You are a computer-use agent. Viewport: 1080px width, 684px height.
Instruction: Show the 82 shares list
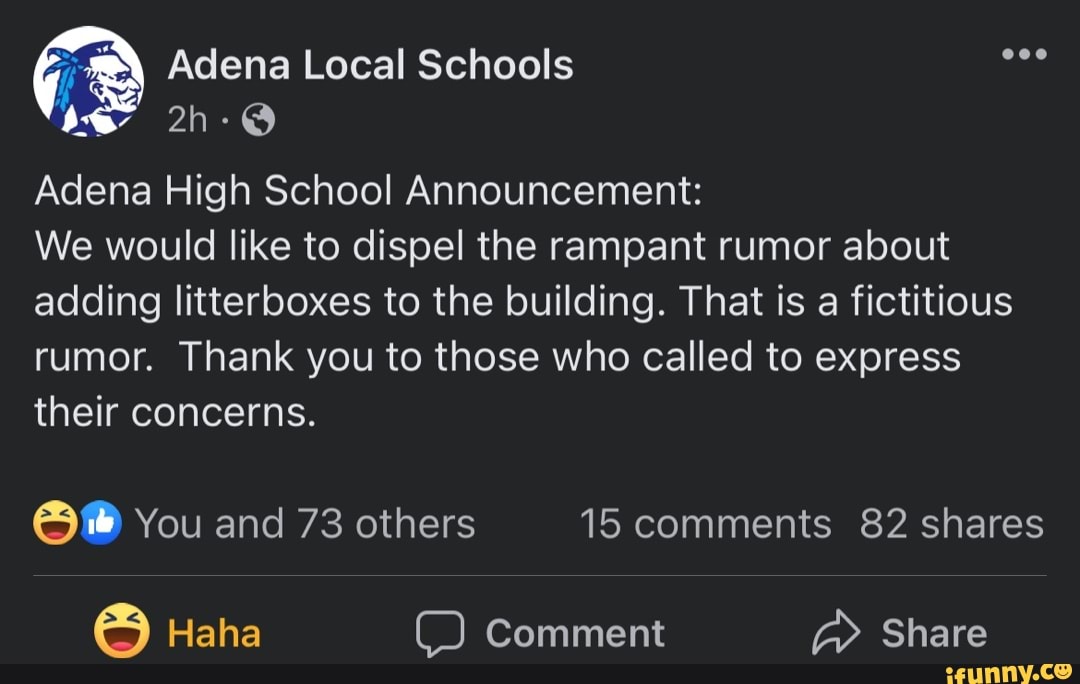tap(951, 524)
